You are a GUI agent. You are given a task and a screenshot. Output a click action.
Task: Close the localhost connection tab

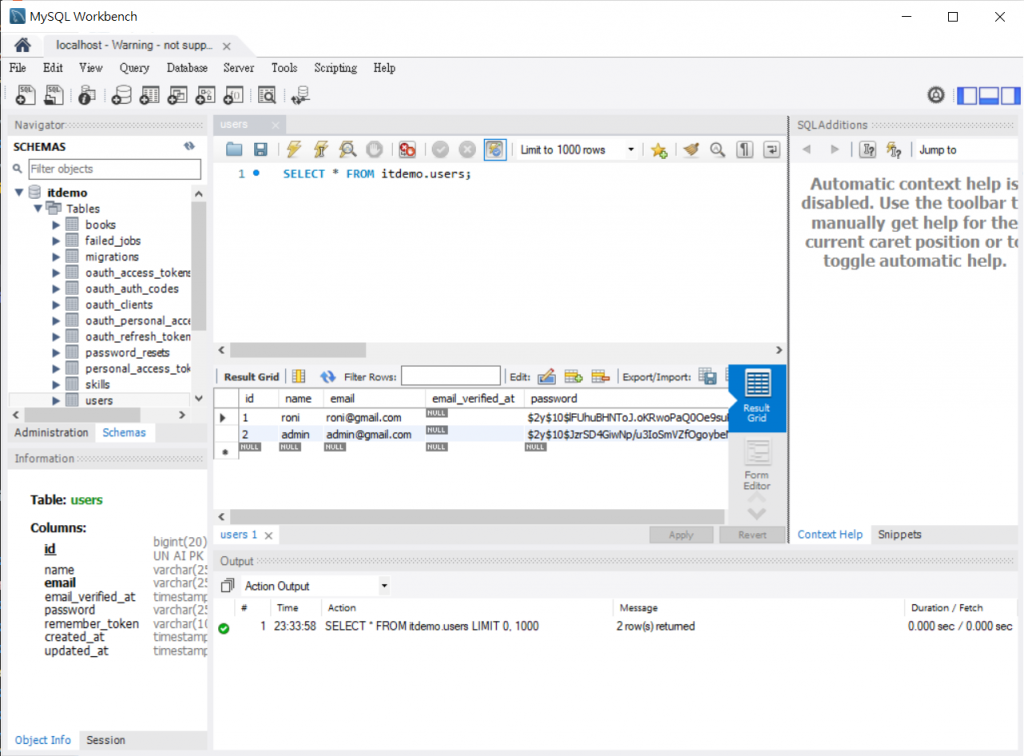pyautogui.click(x=227, y=46)
